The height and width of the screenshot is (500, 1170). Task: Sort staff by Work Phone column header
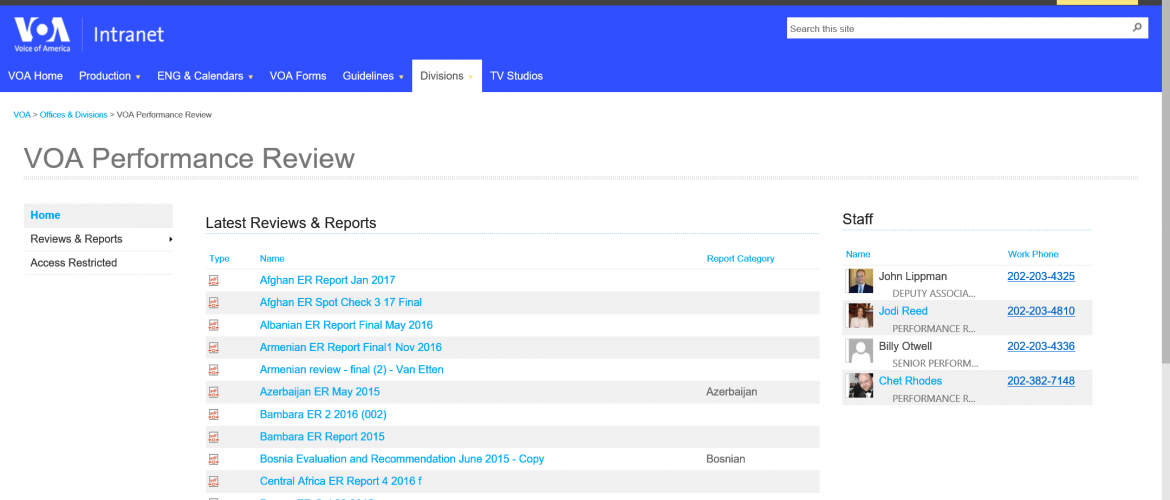(x=1033, y=254)
